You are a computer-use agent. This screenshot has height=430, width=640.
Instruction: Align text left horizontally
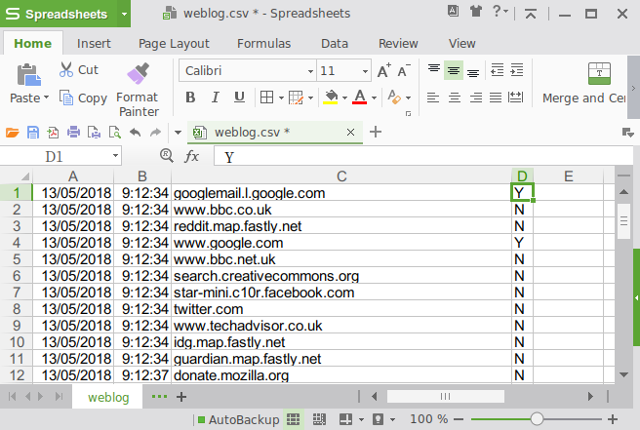(433, 97)
